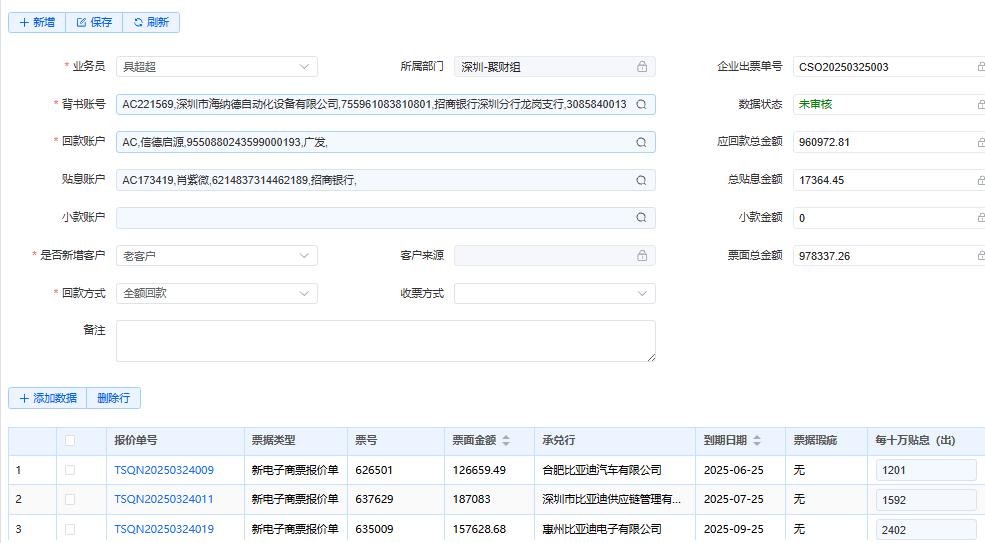Viewport: 985px width, 543px height.
Task: Click lock icon in 小款金额 field
Action: [981, 217]
